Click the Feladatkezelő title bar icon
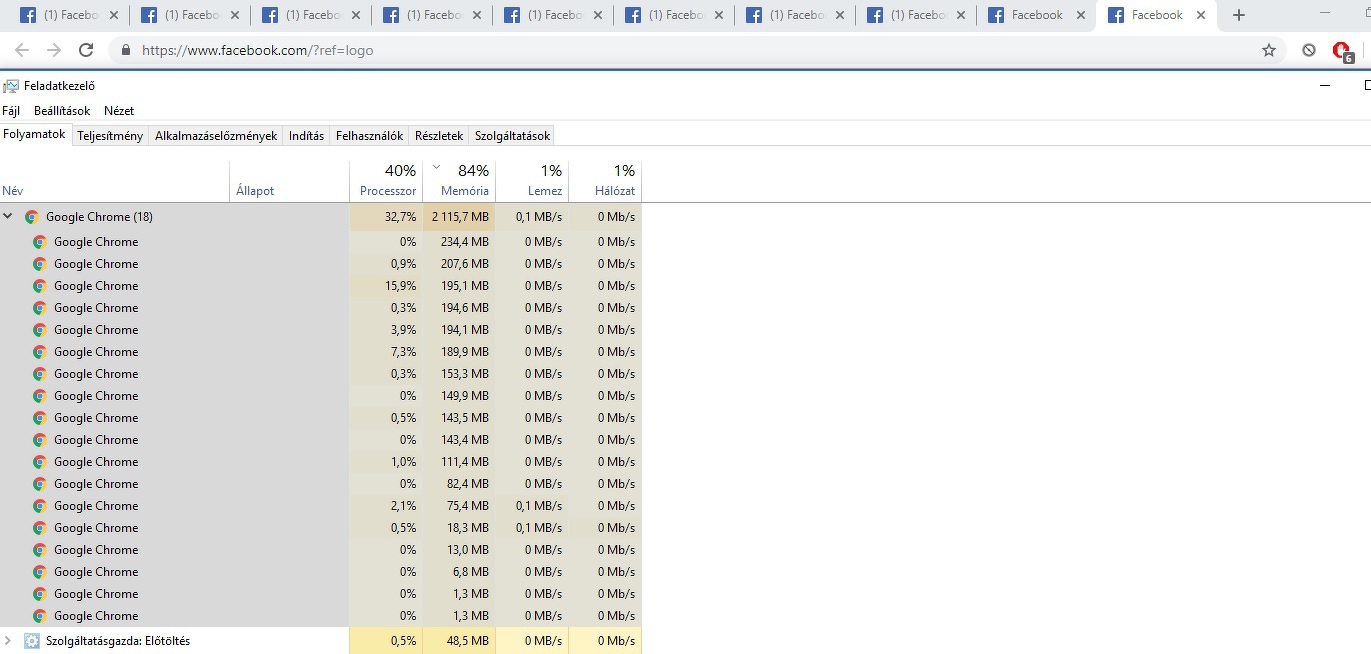Image resolution: width=1371 pixels, height=654 pixels. [x=11, y=86]
